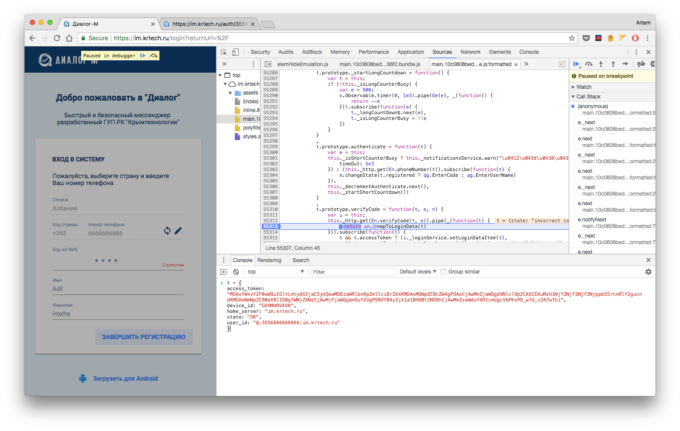This screenshot has height=431, width=680.
Task: Deactivate breakpoints icon in debugger toolbar
Action: (641, 64)
